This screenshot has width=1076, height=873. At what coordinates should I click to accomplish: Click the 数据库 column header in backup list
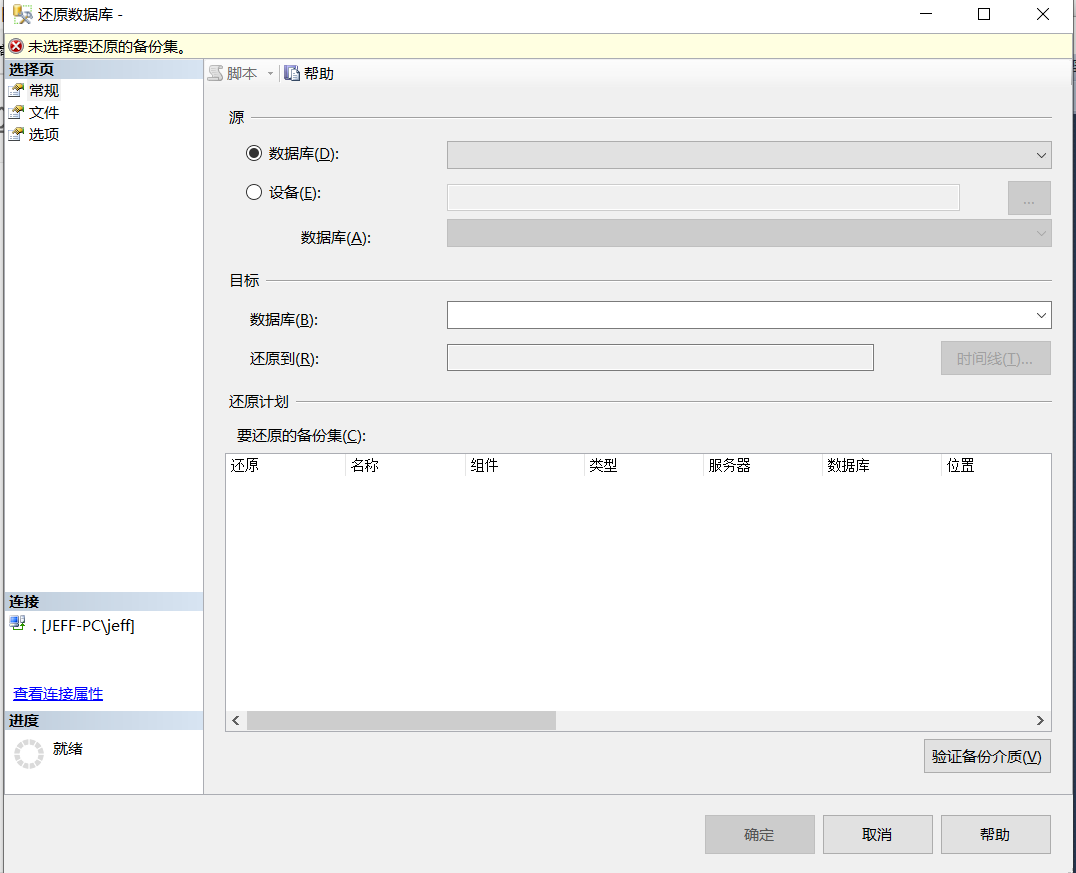pyautogui.click(x=882, y=465)
